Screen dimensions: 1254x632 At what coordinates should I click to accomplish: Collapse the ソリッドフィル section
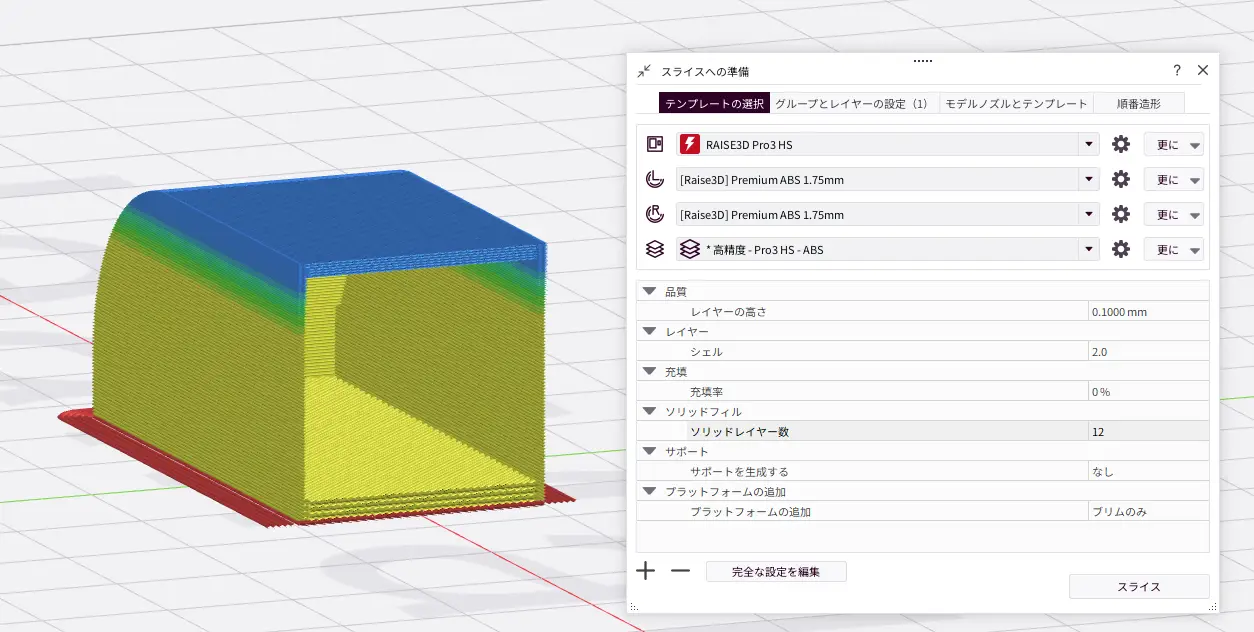(x=650, y=411)
